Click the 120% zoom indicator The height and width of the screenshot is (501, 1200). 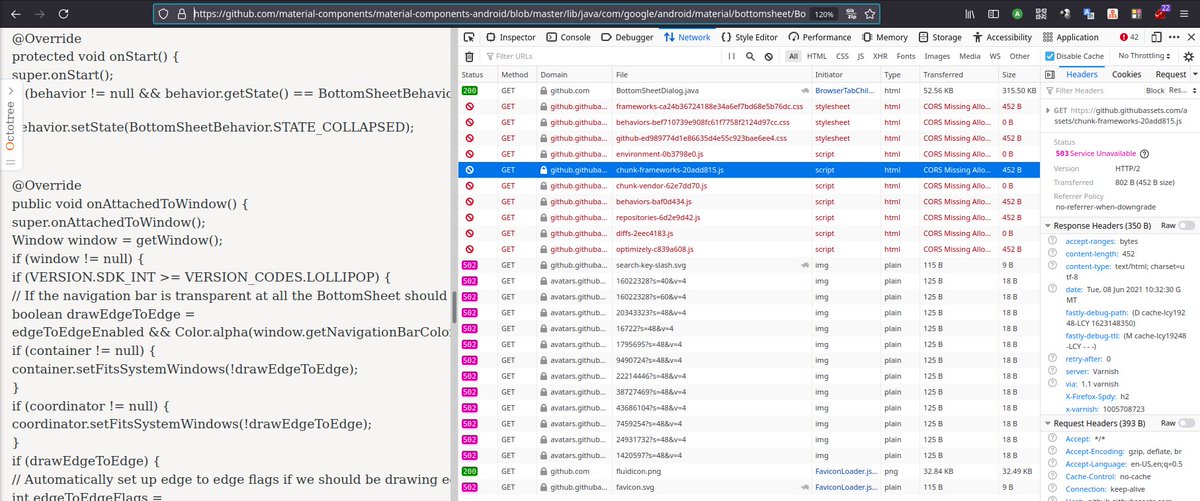tap(824, 15)
